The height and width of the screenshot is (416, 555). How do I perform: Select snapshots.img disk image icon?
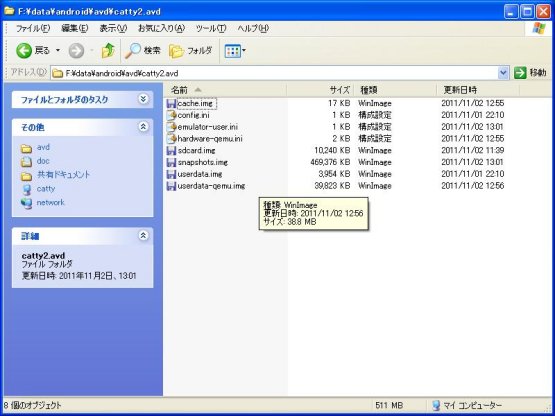[x=171, y=162]
